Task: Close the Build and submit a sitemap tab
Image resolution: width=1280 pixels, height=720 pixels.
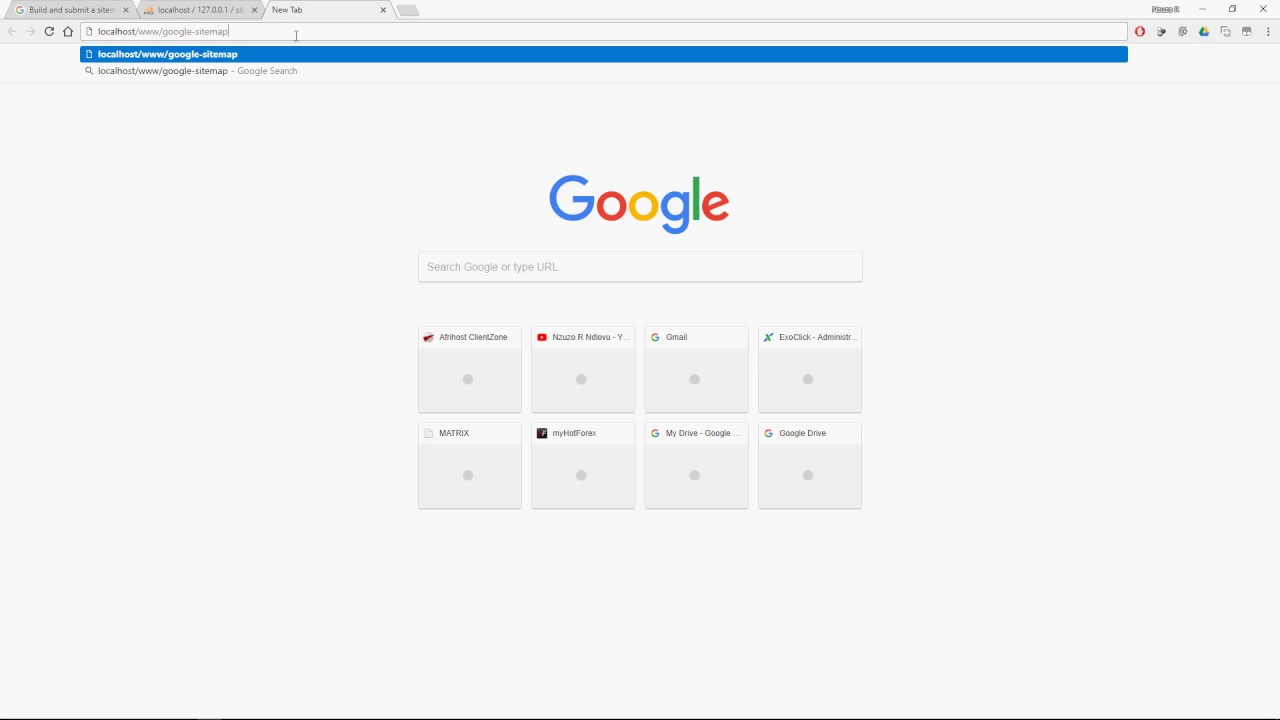Action: tap(126, 10)
